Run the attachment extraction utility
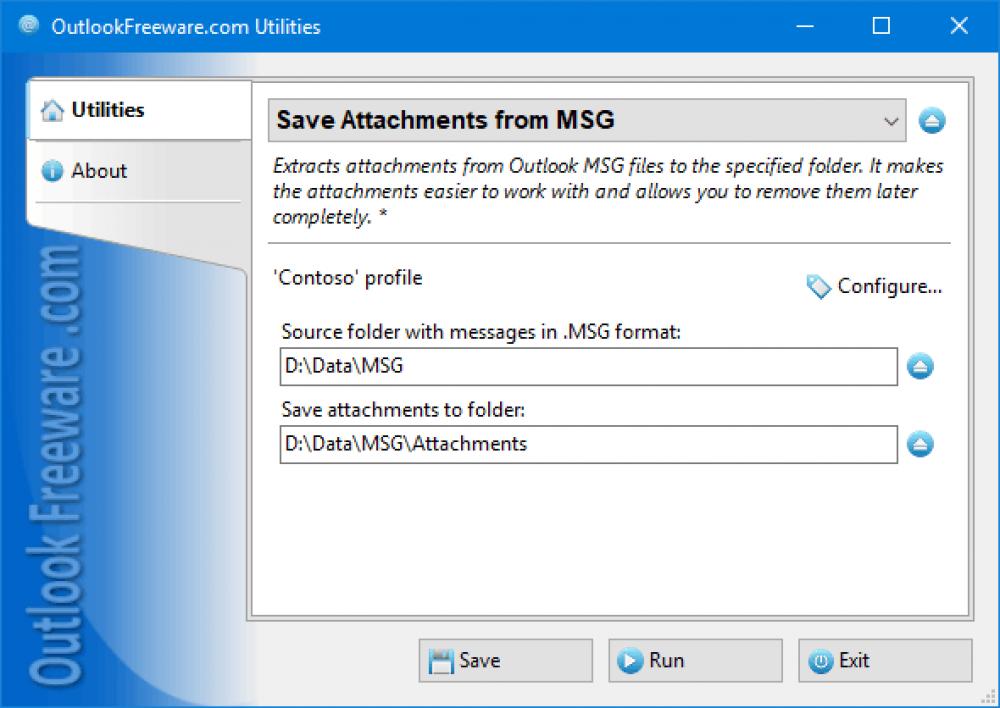This screenshot has width=1000, height=708. point(695,660)
